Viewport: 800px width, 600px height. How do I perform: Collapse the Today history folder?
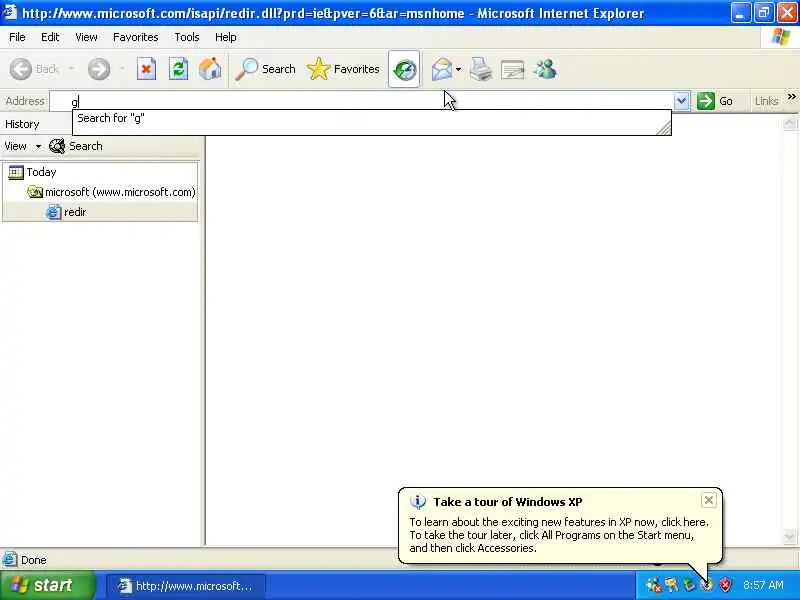pyautogui.click(x=41, y=172)
